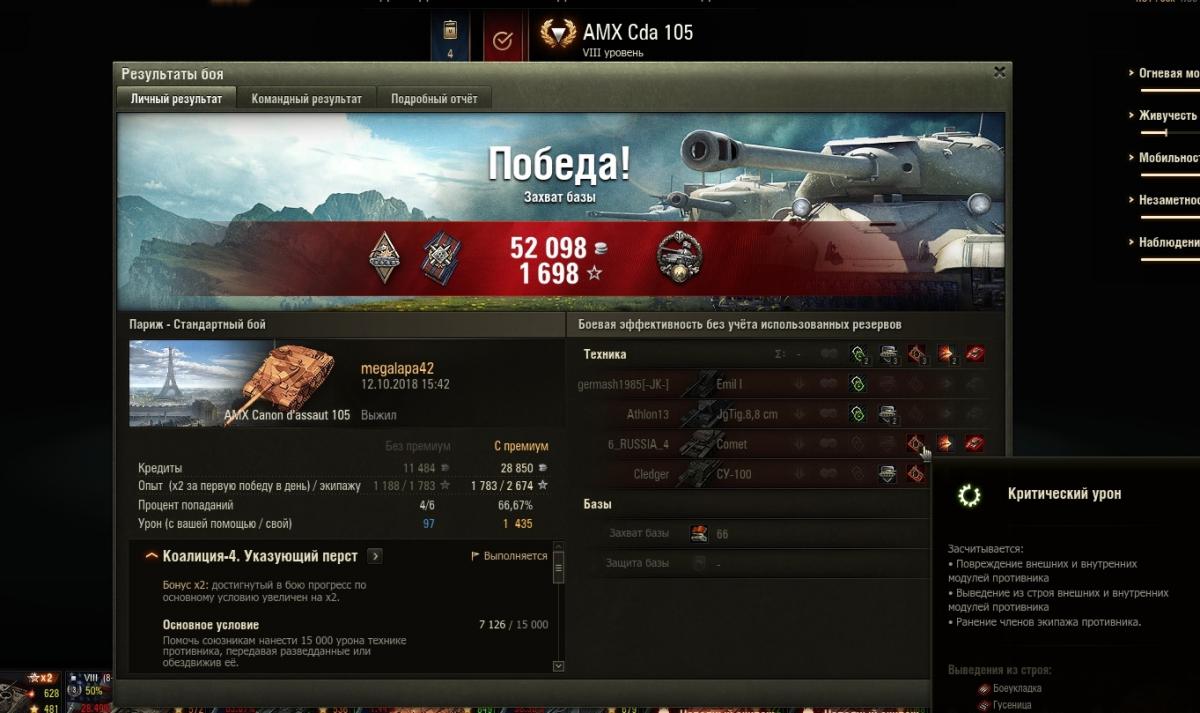The image size is (1200, 713).
Task: Click the damage-dealt header icon under Техника
Action: tap(945, 354)
